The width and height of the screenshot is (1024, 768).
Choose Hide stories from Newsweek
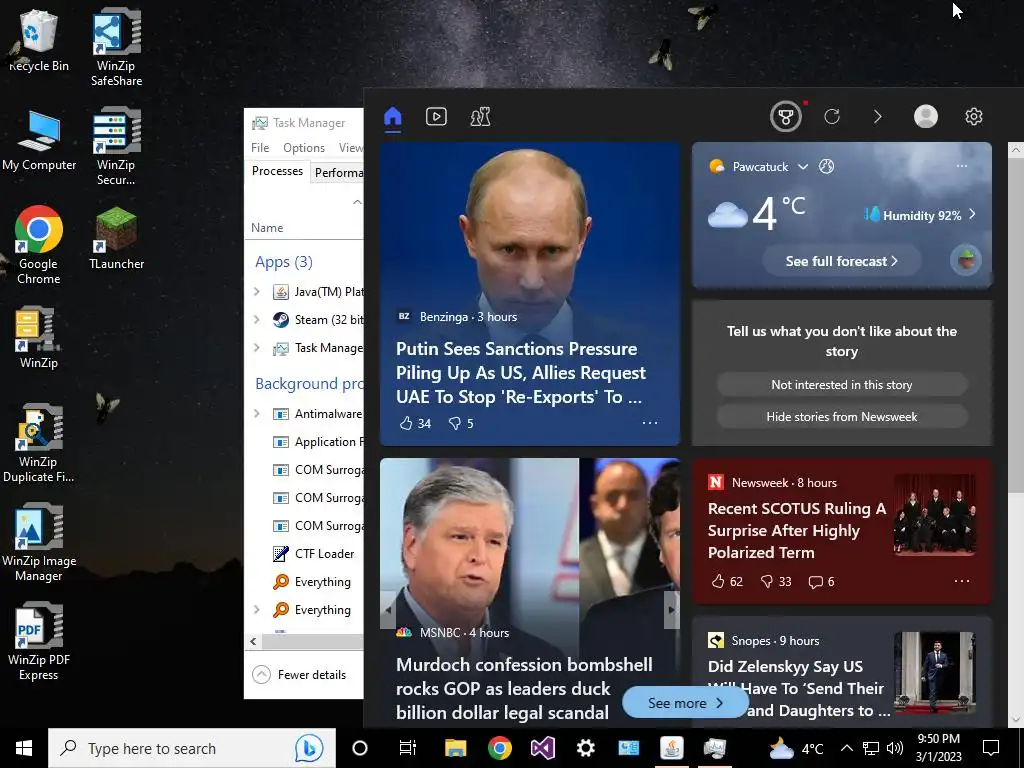(x=842, y=417)
